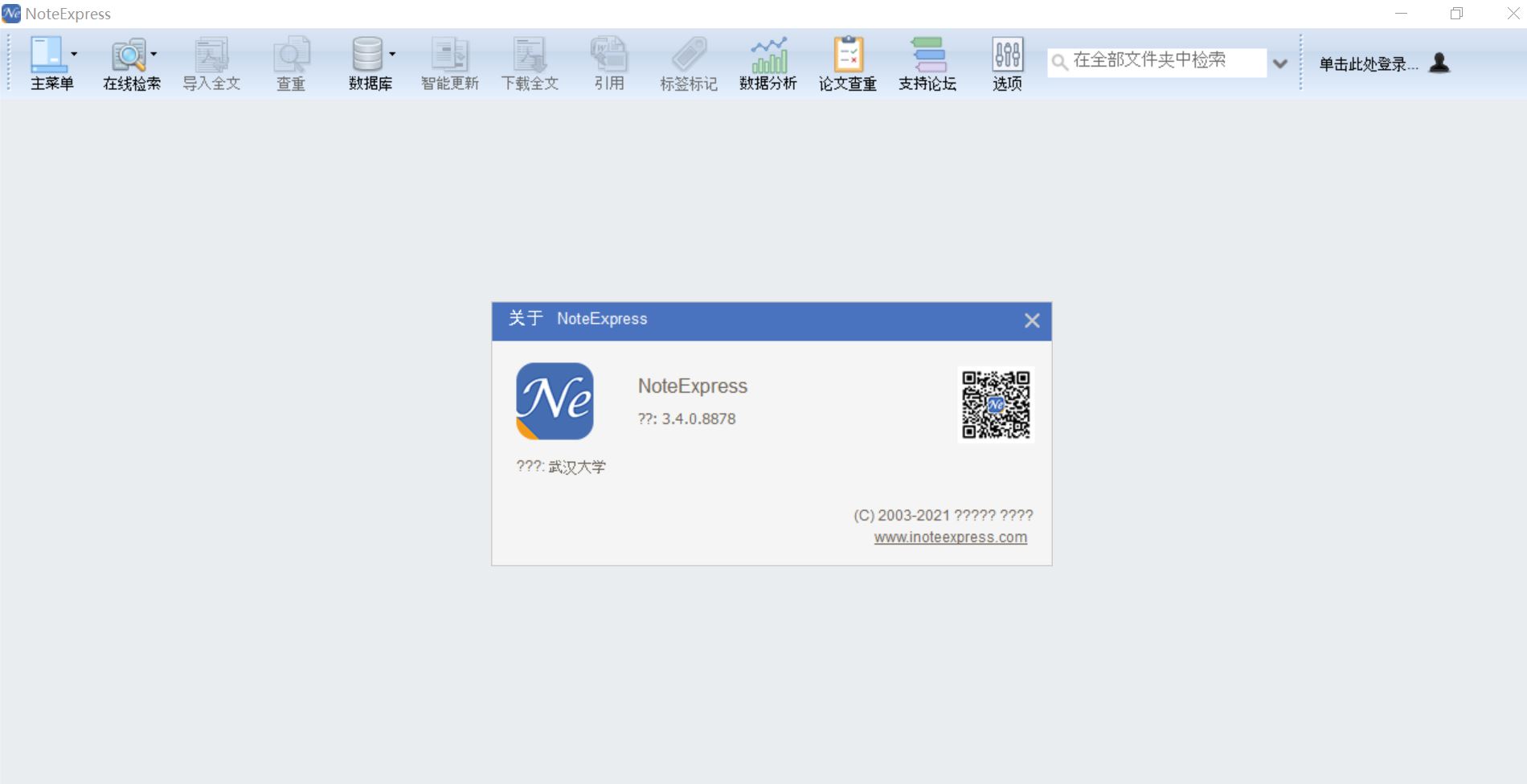Image resolution: width=1527 pixels, height=784 pixels.
Task: Click the 导入全文 import full text icon
Action: coord(211,54)
